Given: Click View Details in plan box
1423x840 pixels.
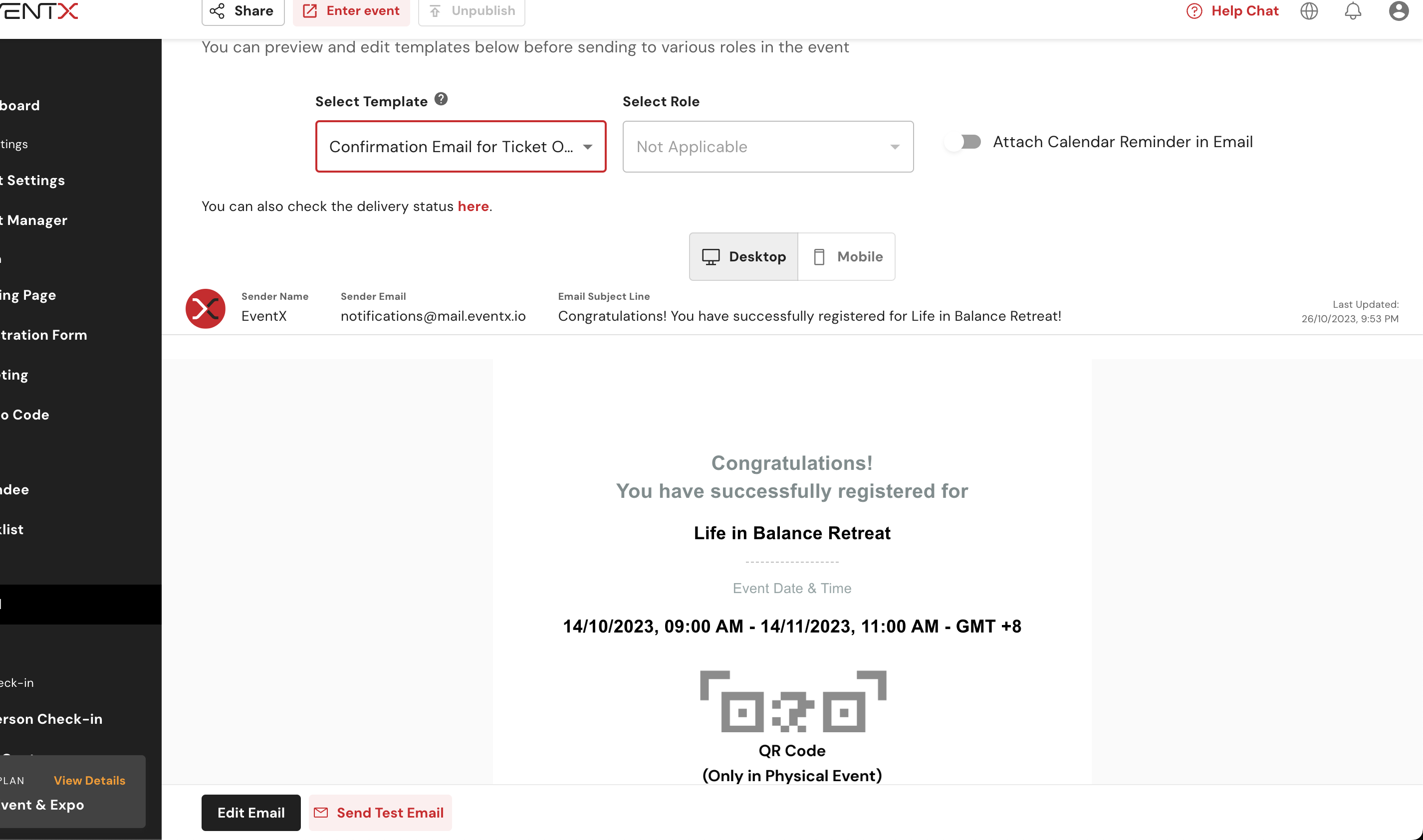Looking at the screenshot, I should [89, 780].
